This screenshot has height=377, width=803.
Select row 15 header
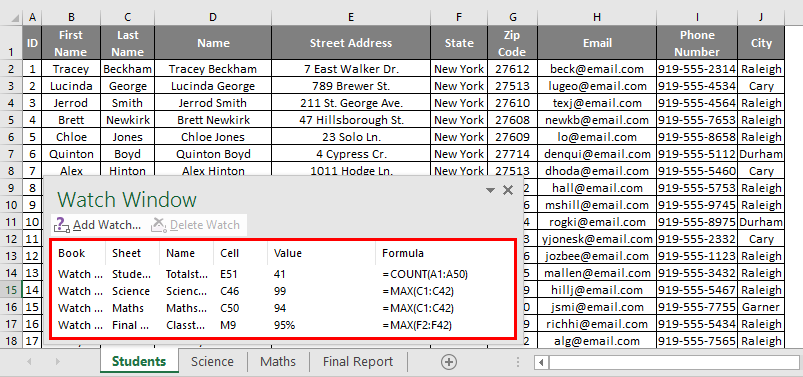[x=11, y=290]
